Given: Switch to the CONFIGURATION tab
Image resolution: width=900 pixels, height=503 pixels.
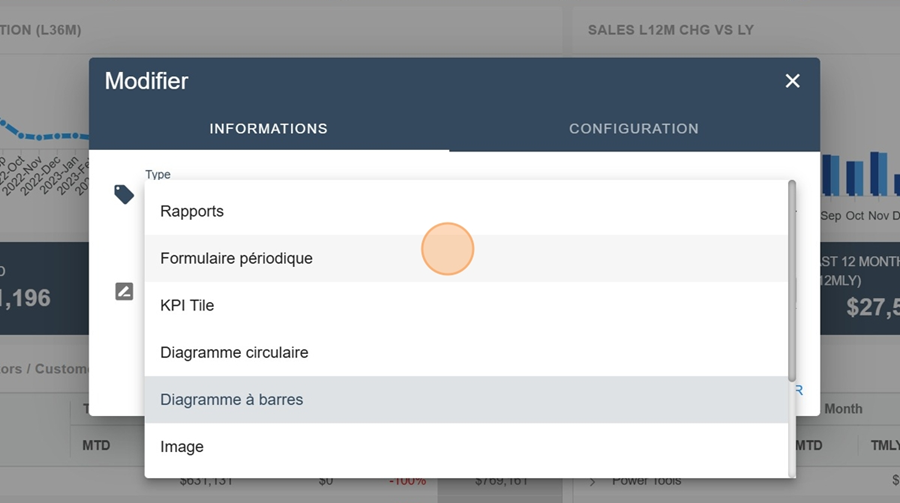Looking at the screenshot, I should tap(633, 129).
